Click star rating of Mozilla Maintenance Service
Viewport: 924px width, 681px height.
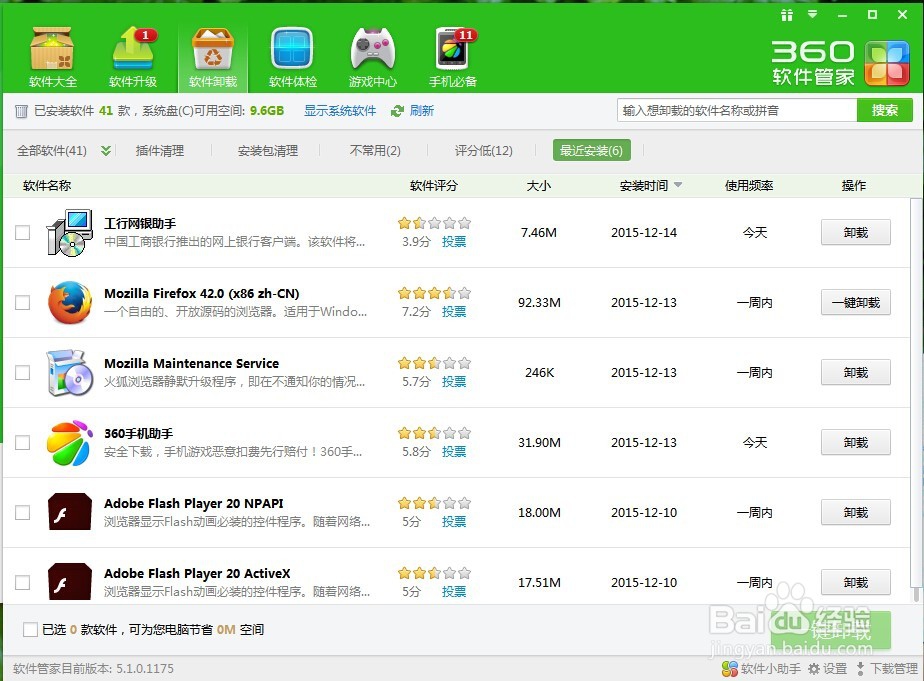434,363
